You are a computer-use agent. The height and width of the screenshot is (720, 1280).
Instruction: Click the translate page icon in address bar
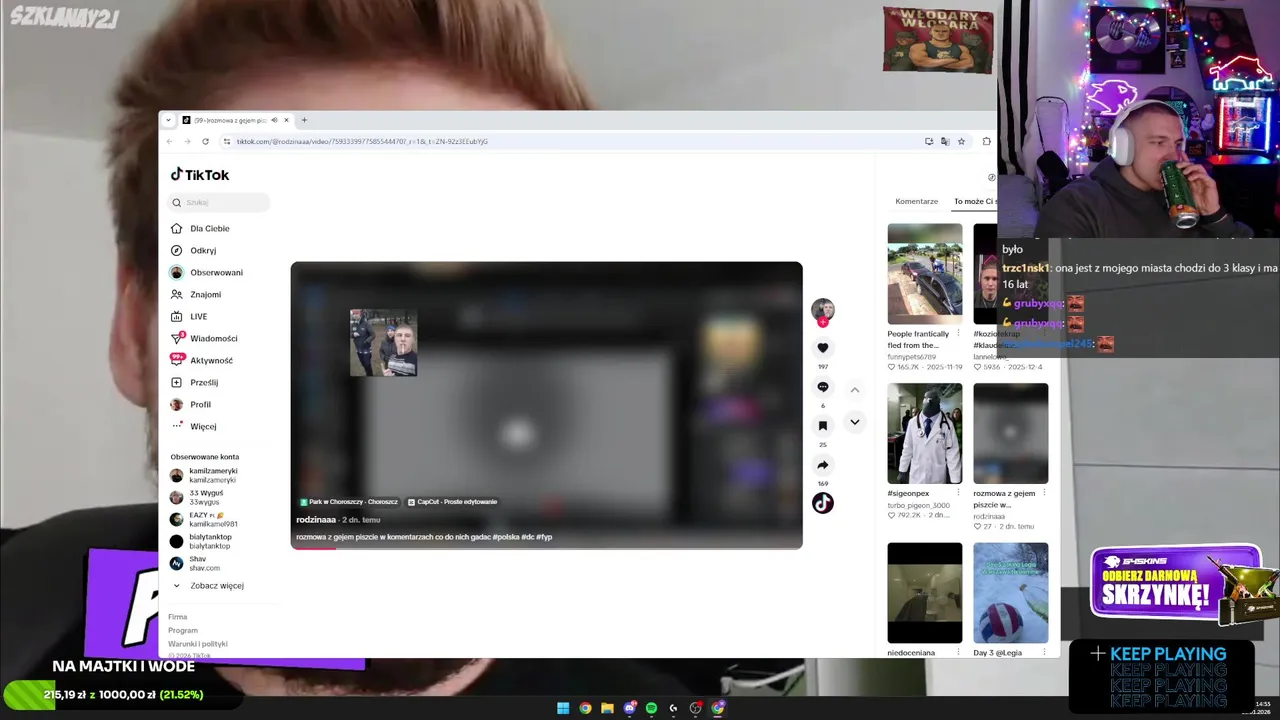click(x=945, y=141)
